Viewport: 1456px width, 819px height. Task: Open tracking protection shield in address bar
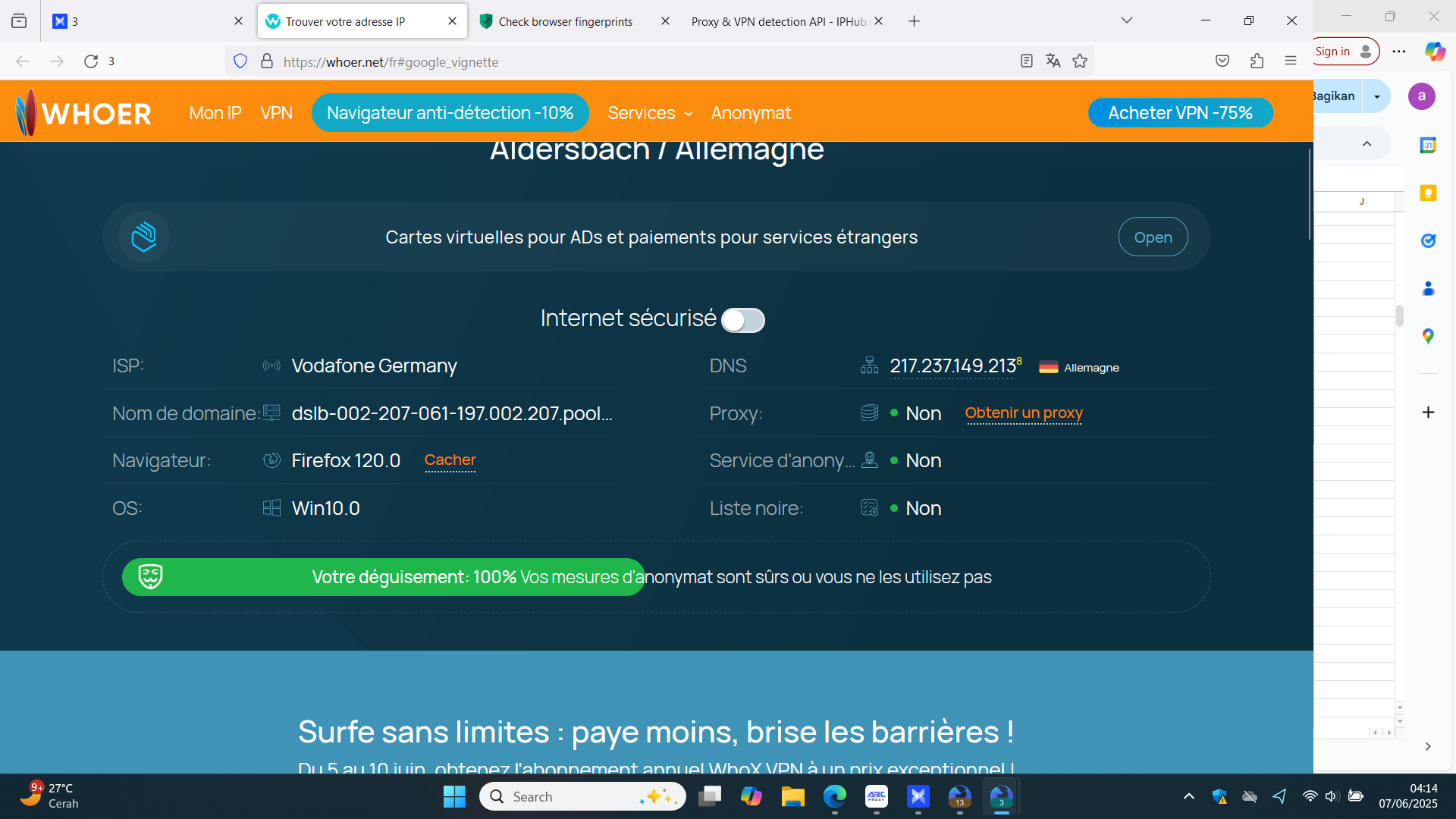pyautogui.click(x=240, y=61)
